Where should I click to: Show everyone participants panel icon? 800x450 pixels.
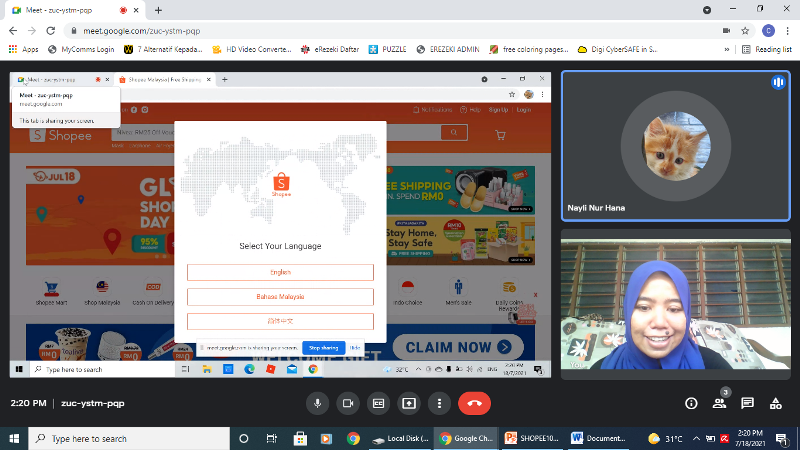719,404
